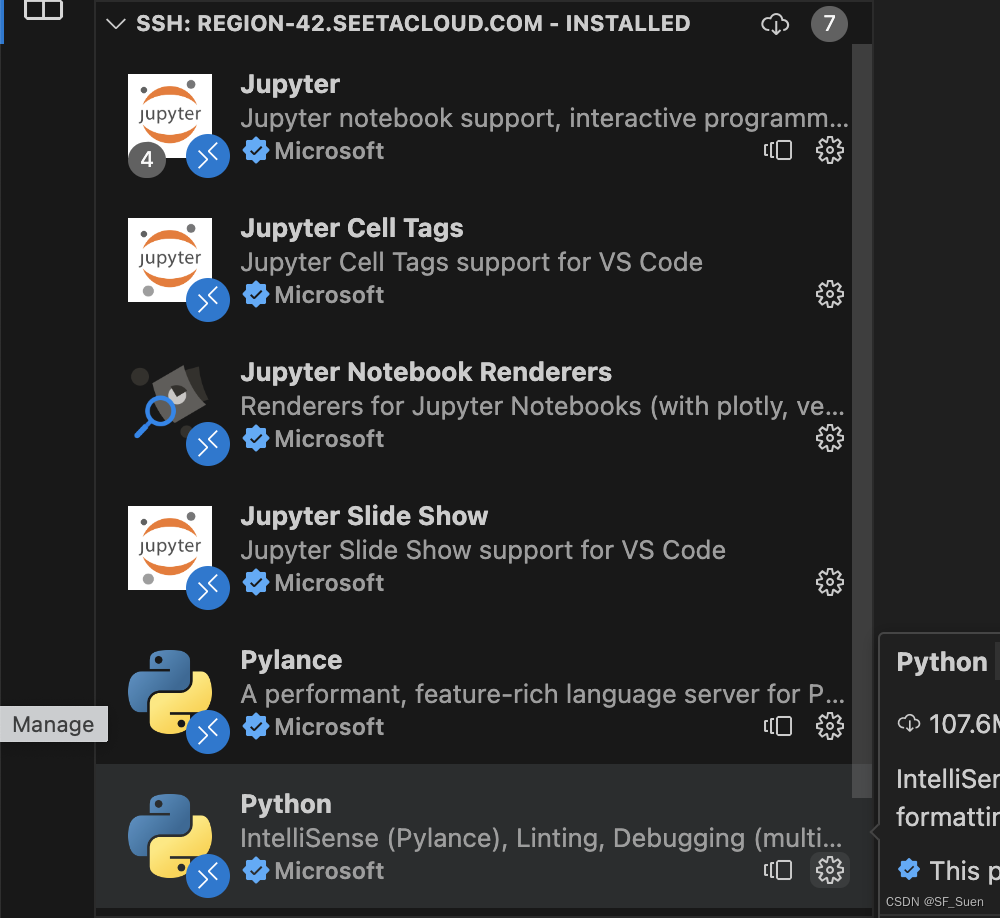This screenshot has height=918, width=1000.
Task: Click the Python title in hover popup
Action: (x=942, y=662)
